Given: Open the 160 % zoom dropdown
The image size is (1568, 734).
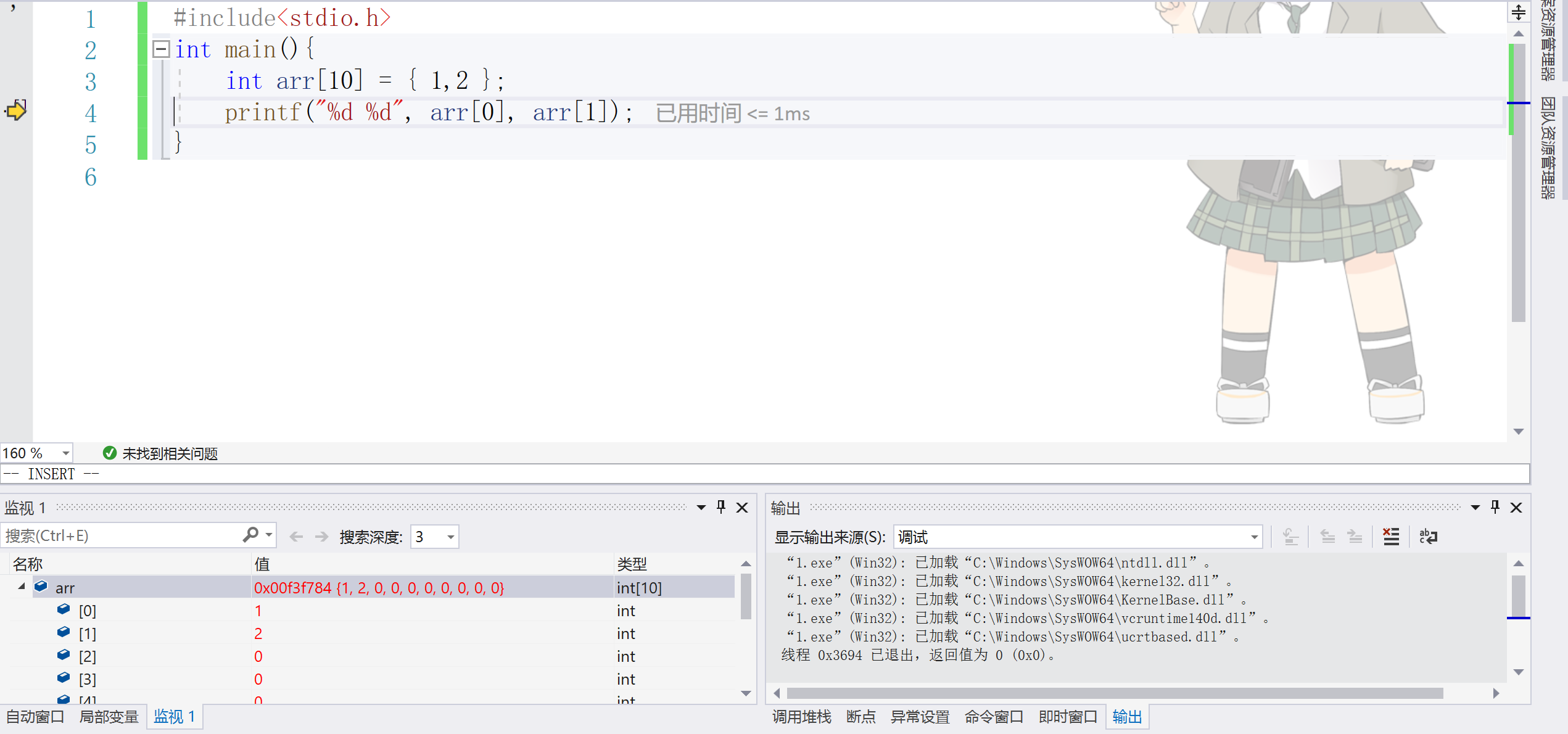Looking at the screenshot, I should pos(65,453).
